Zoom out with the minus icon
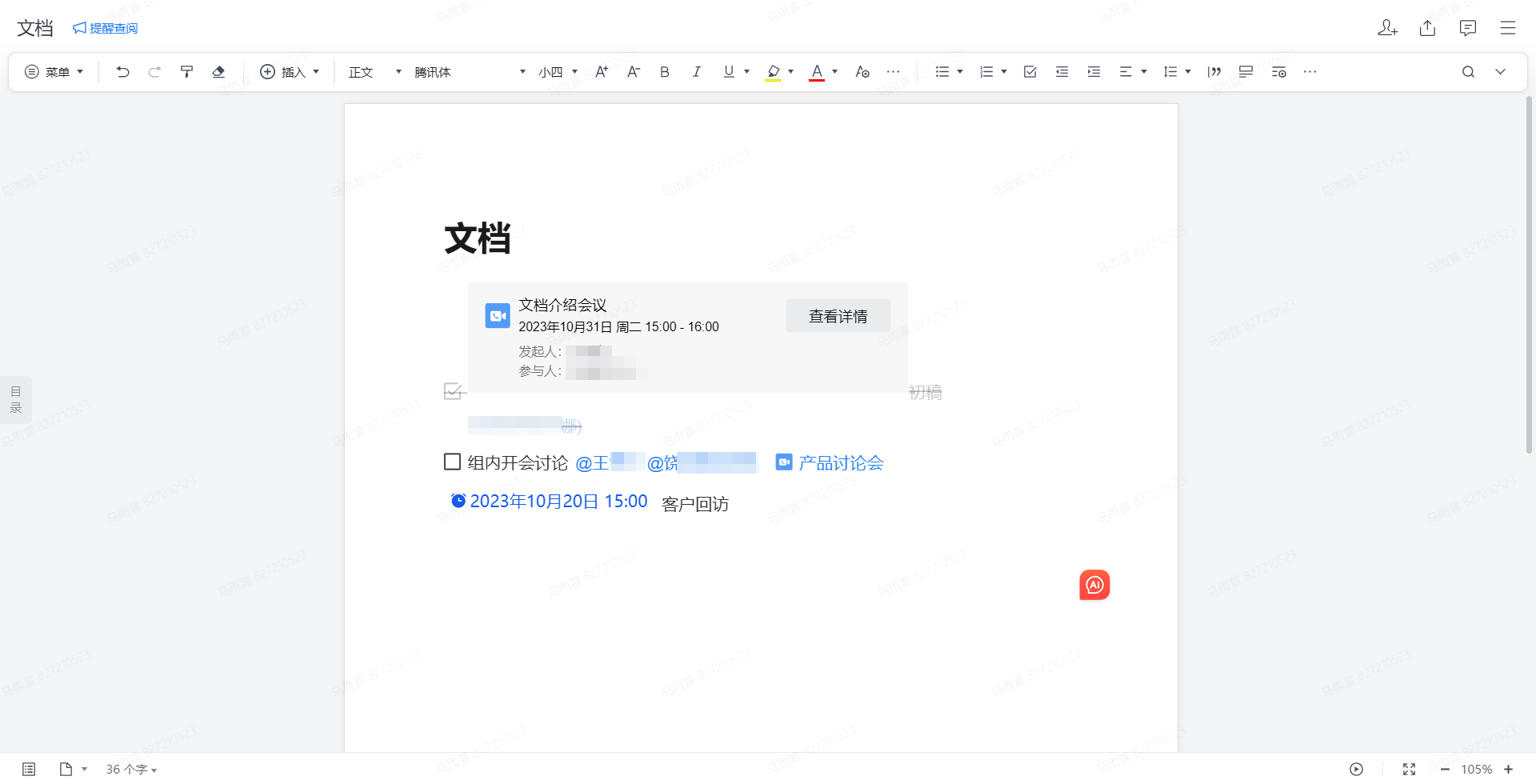 [x=1445, y=769]
